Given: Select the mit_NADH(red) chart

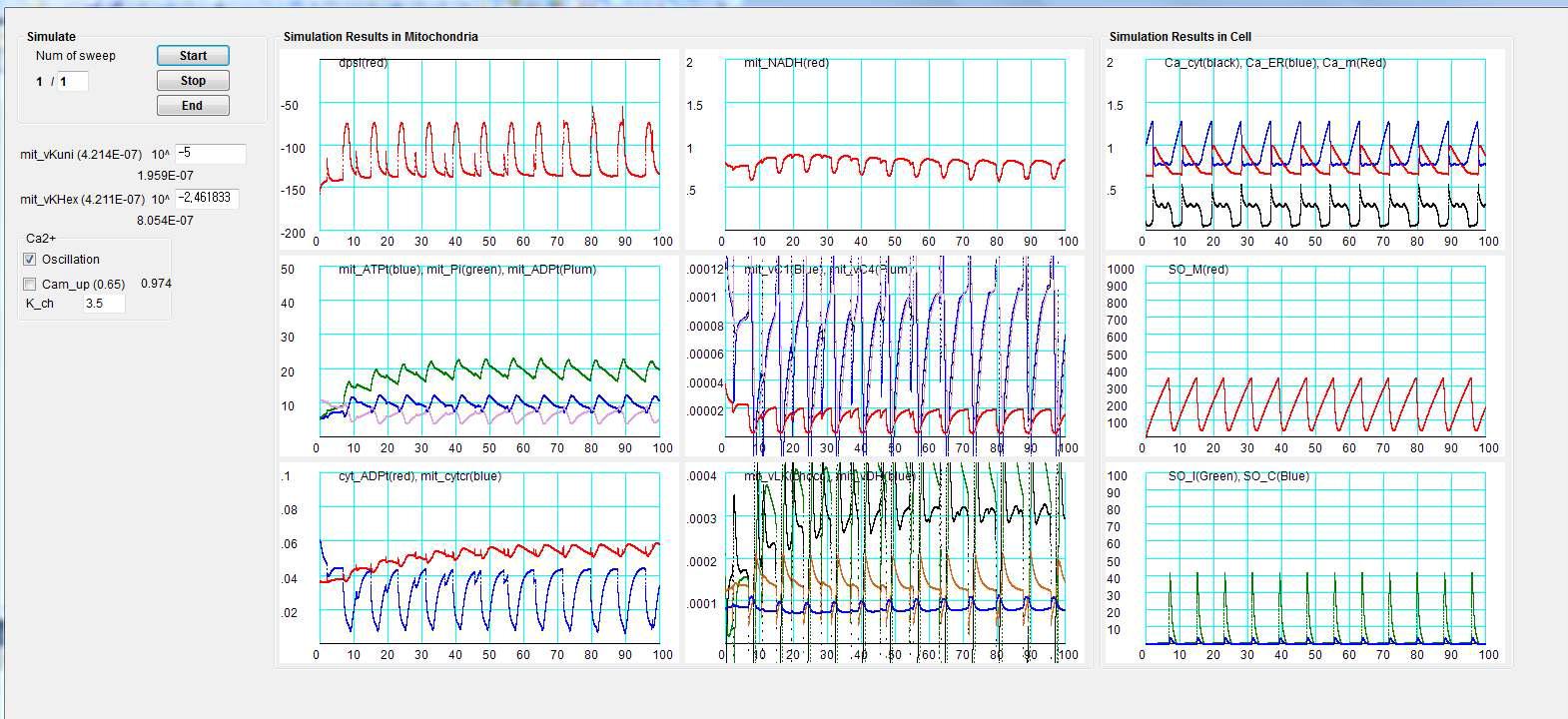Looking at the screenshot, I should click(884, 150).
